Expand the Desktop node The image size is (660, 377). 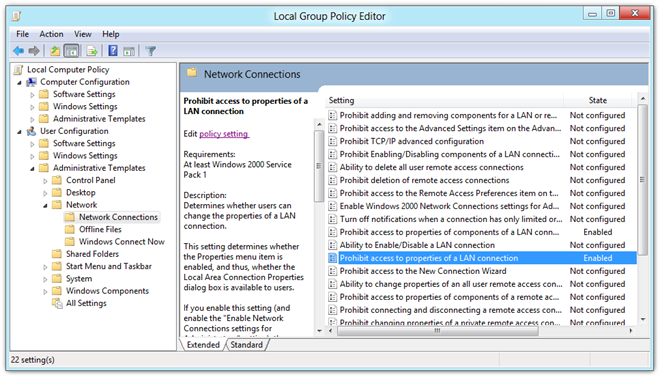[x=45, y=193]
